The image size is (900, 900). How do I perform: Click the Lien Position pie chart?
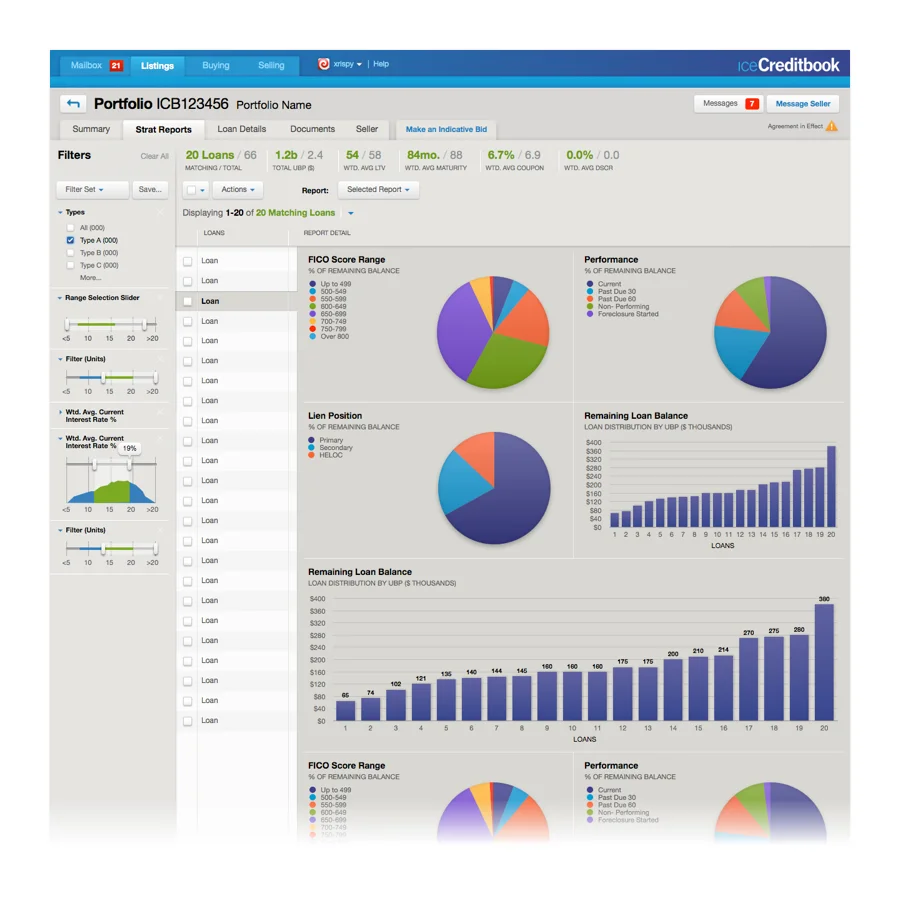click(x=494, y=488)
